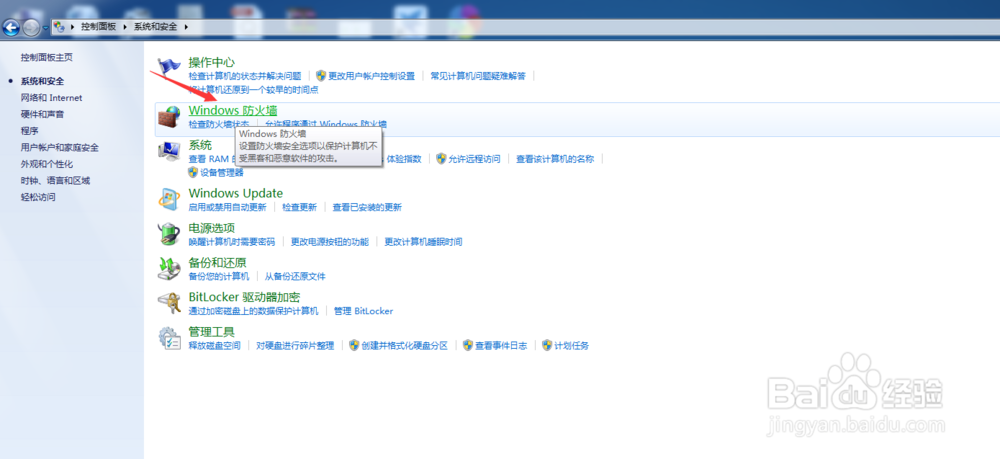The height and width of the screenshot is (459, 1000).
Task: Click the Windows Update icon
Action: point(169,199)
